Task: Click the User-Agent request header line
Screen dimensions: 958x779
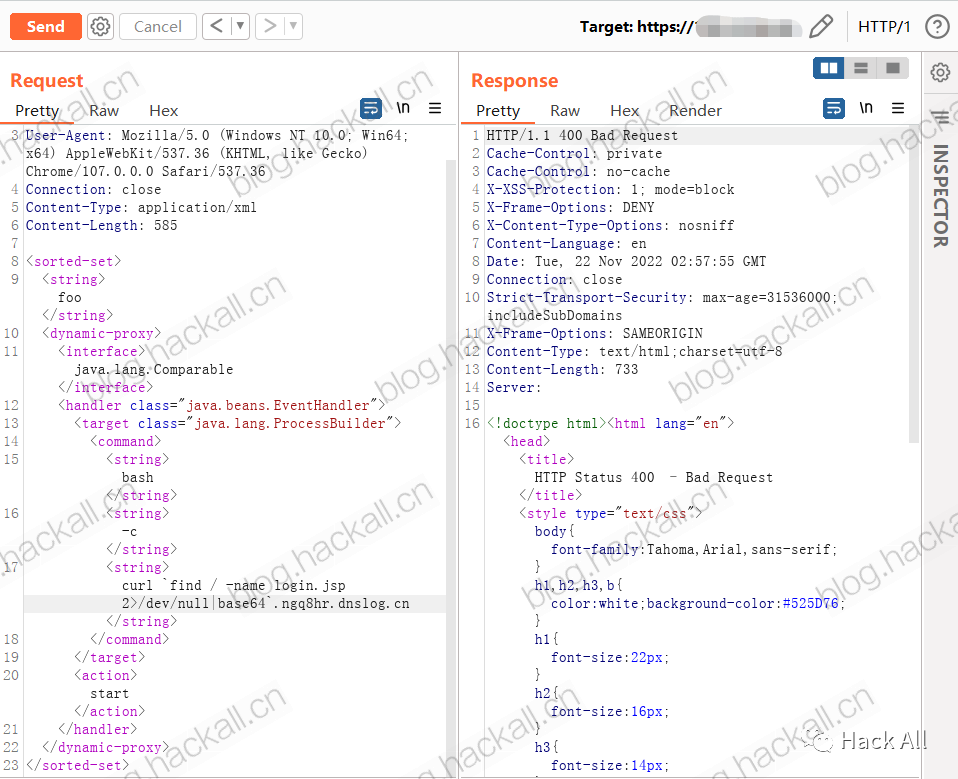Action: [217, 153]
